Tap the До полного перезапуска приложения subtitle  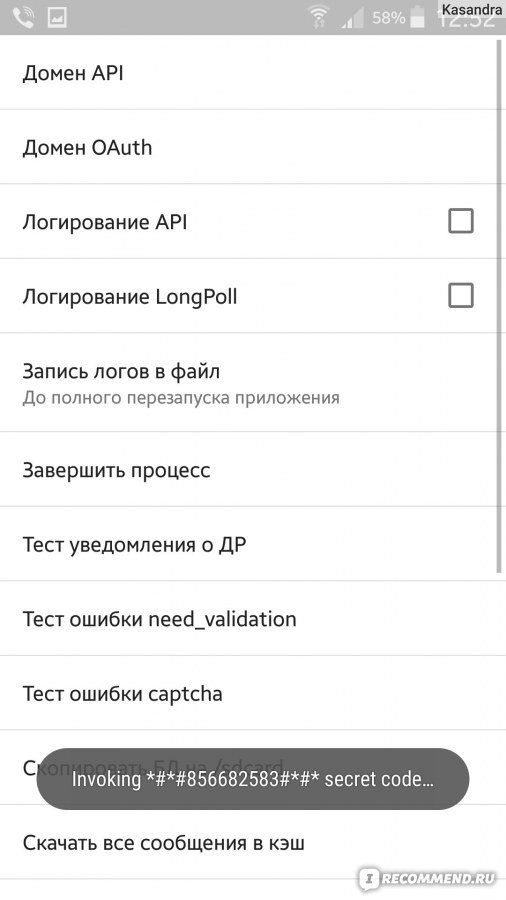(181, 398)
